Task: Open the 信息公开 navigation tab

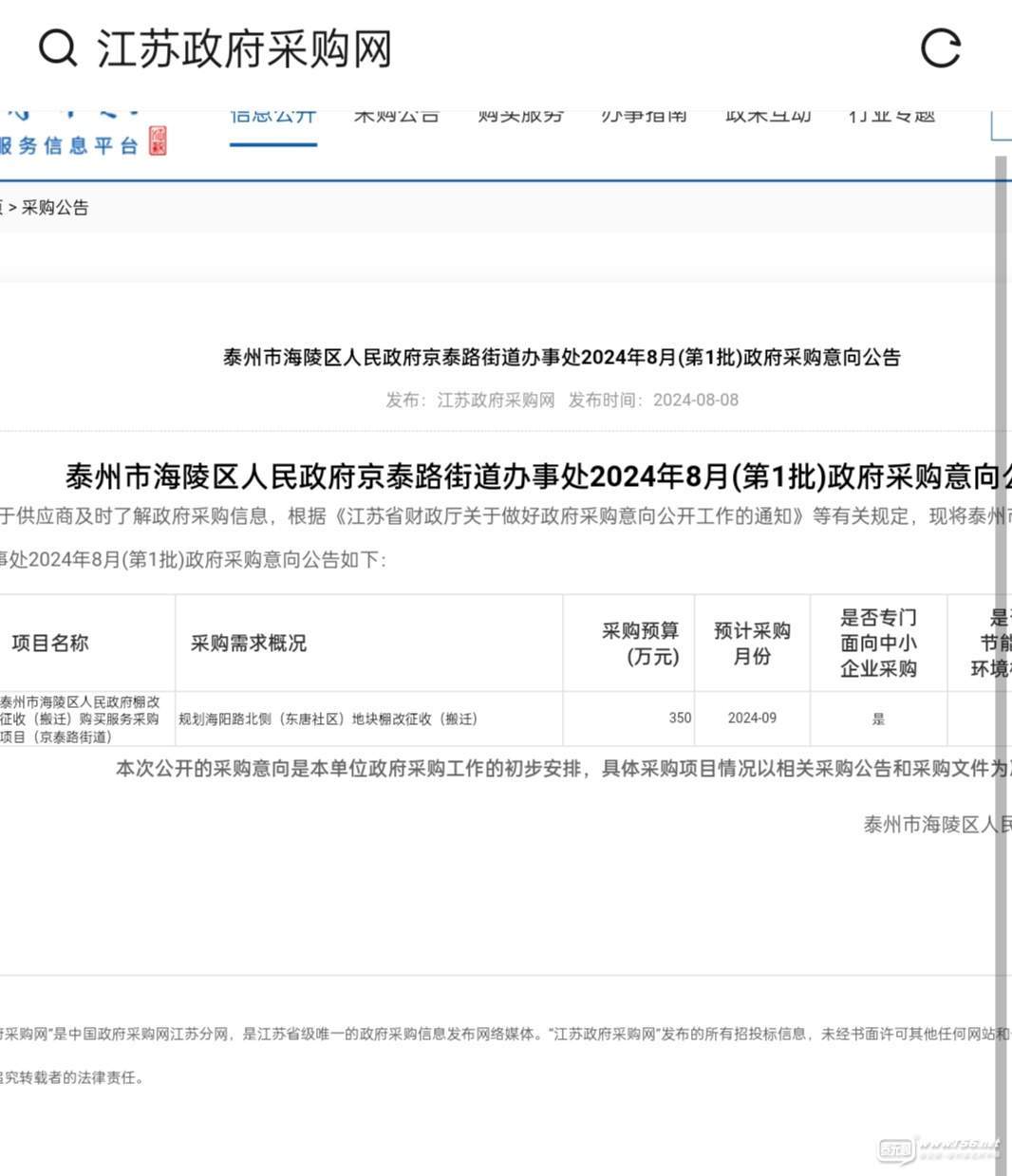Action: tap(272, 118)
